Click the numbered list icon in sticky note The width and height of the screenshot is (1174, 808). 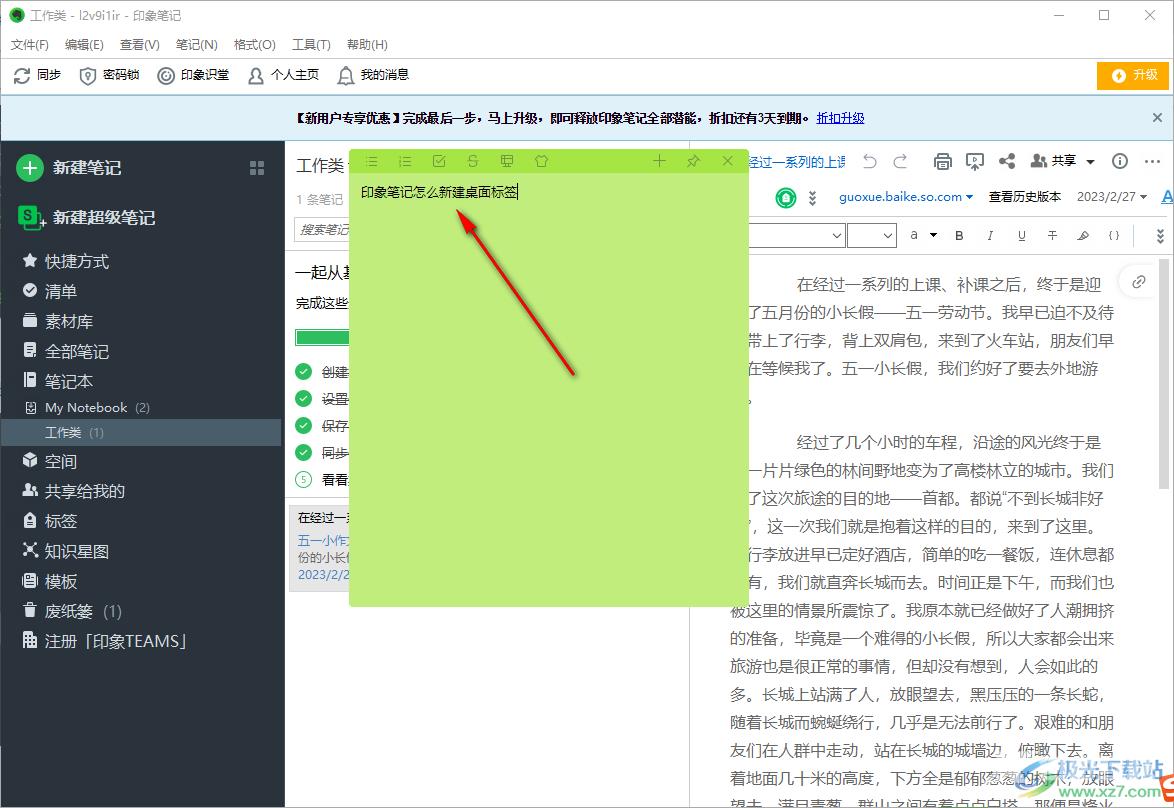[x=405, y=161]
